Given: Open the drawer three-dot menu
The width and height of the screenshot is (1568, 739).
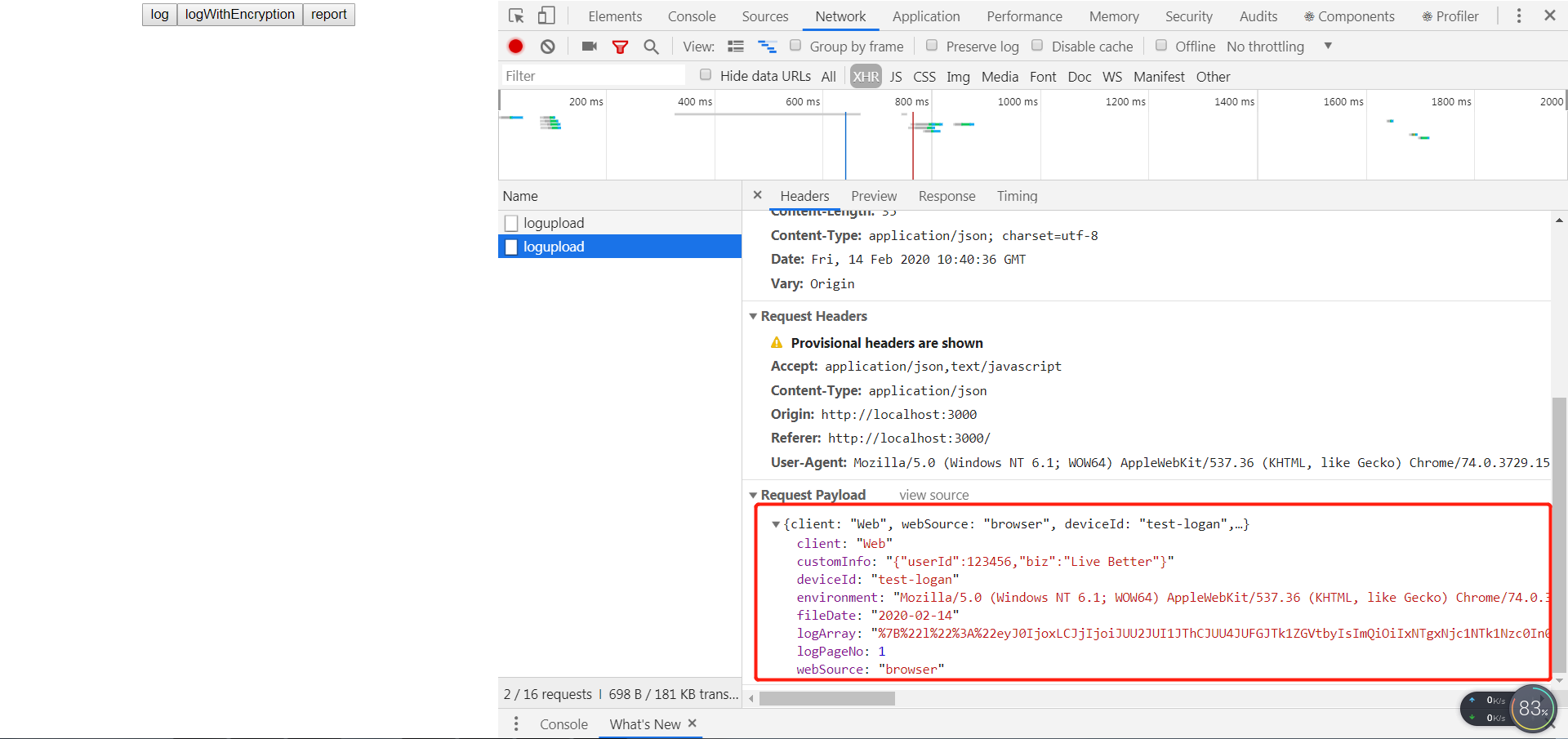Looking at the screenshot, I should click(x=516, y=724).
